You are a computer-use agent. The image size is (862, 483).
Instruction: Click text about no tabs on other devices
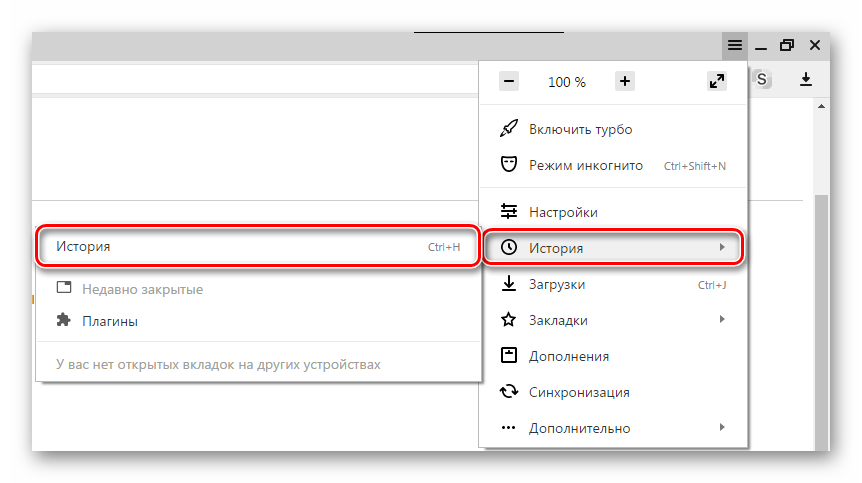click(218, 364)
